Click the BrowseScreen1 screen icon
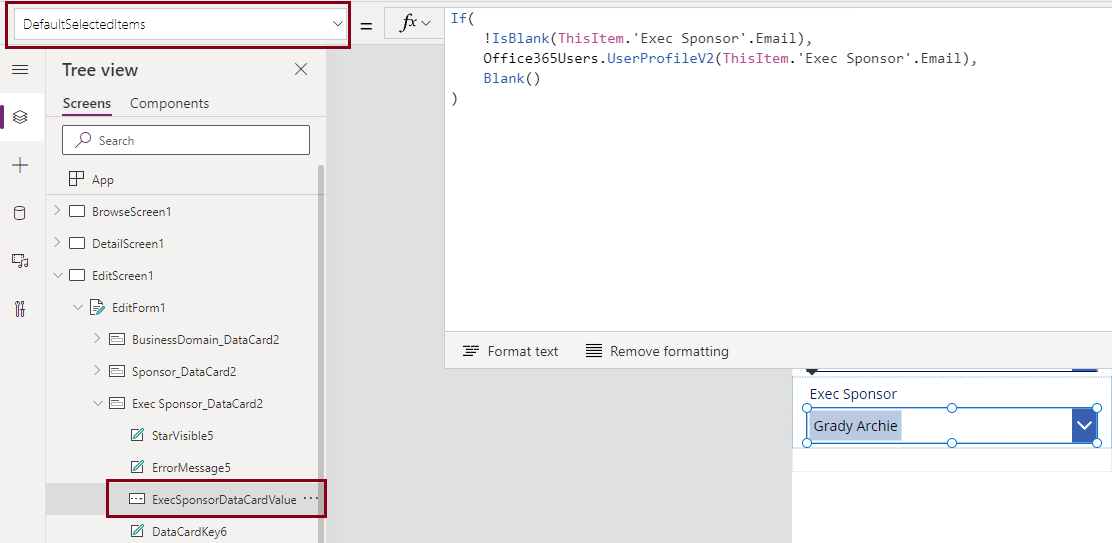1112x543 pixels. tap(77, 211)
